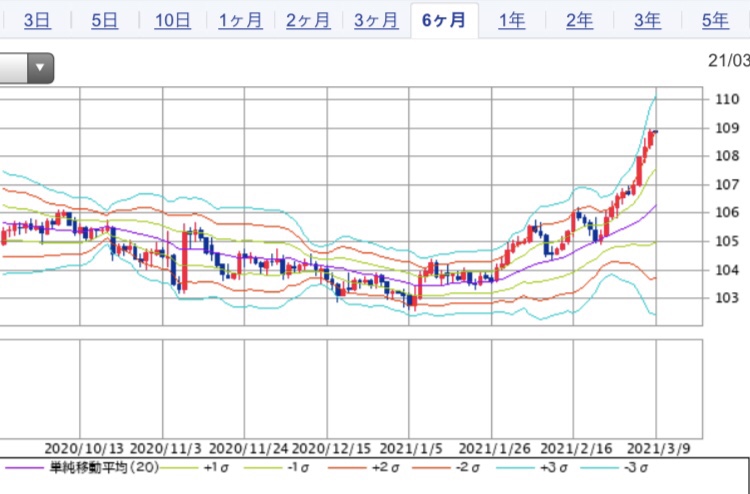Click the 105 price axis label
This screenshot has height=494, width=750.
pos(728,241)
